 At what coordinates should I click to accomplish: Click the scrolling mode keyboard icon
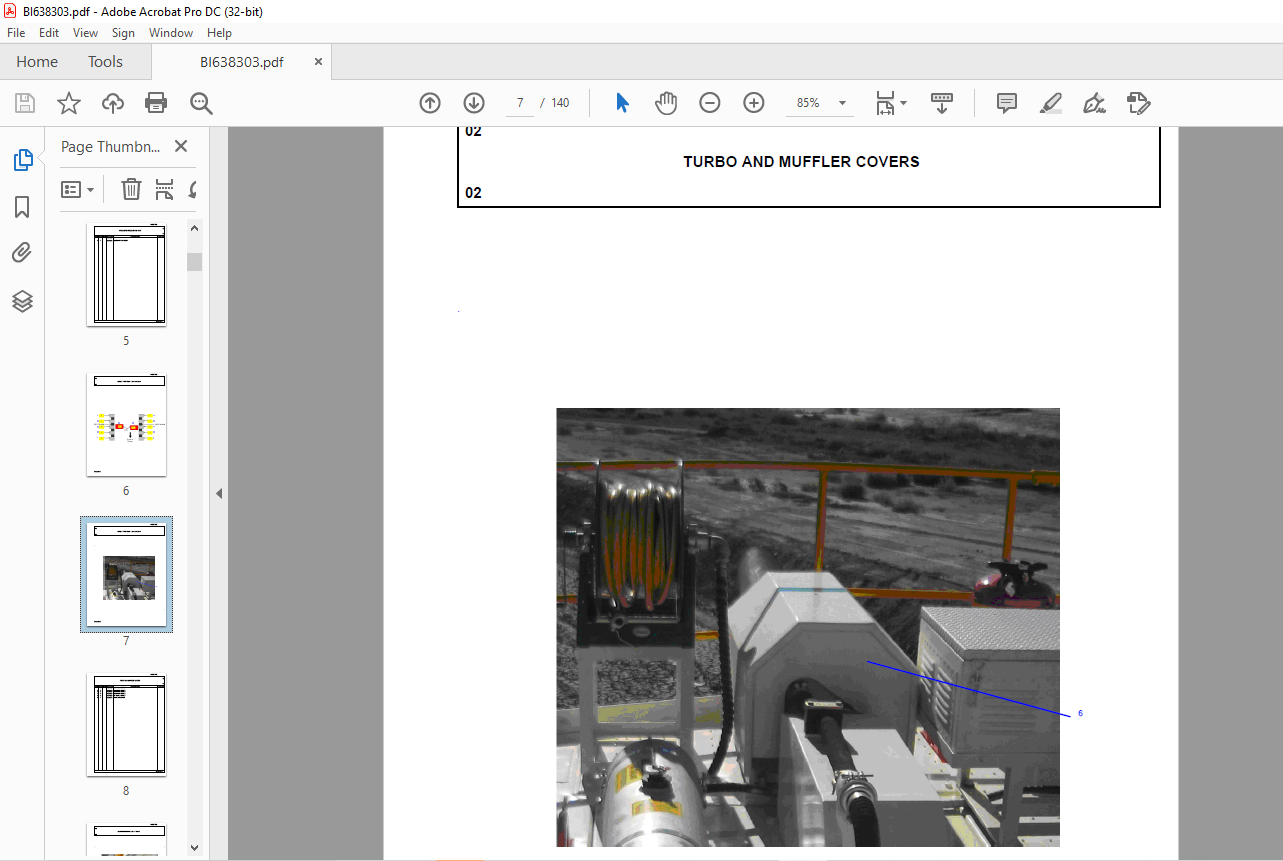[x=942, y=103]
